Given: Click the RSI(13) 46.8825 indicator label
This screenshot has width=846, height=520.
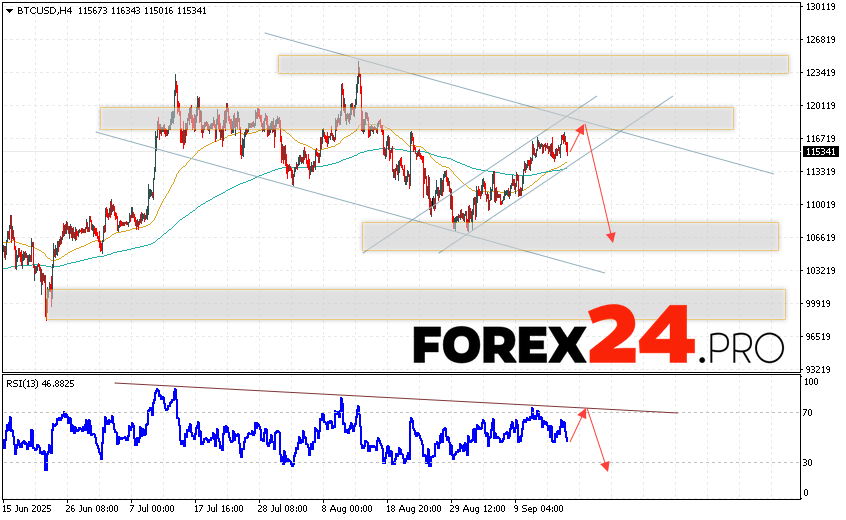Looking at the screenshot, I should tap(40, 383).
